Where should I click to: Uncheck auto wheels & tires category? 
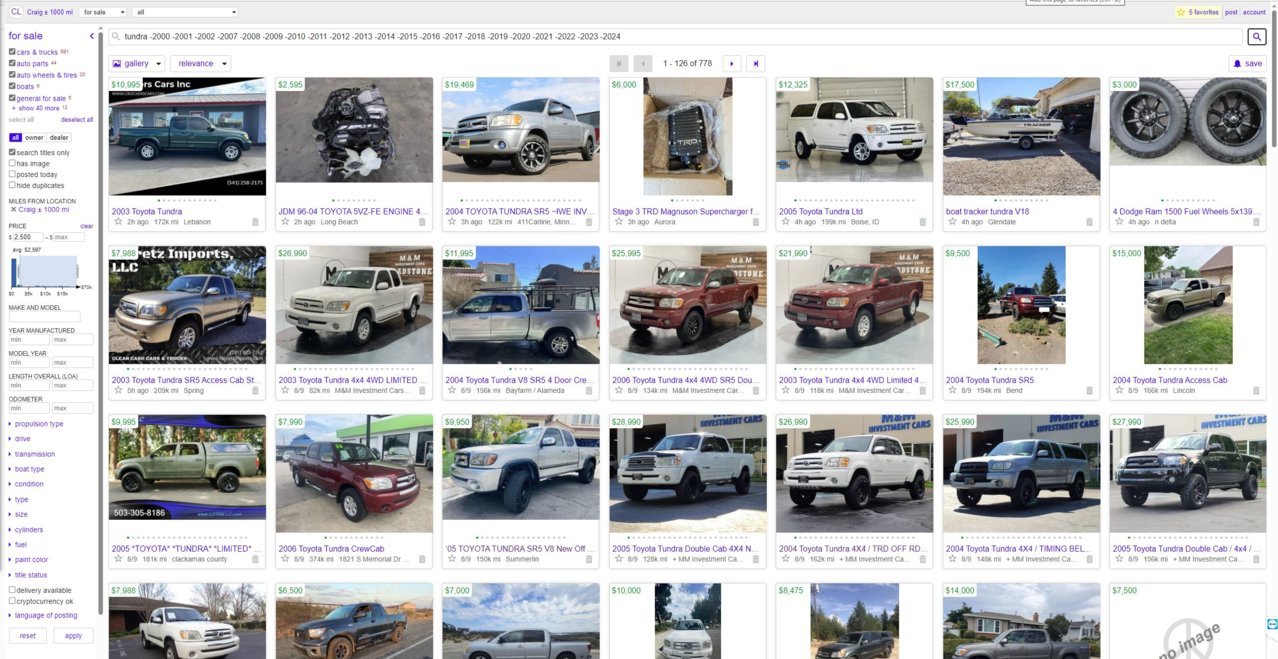pos(12,75)
